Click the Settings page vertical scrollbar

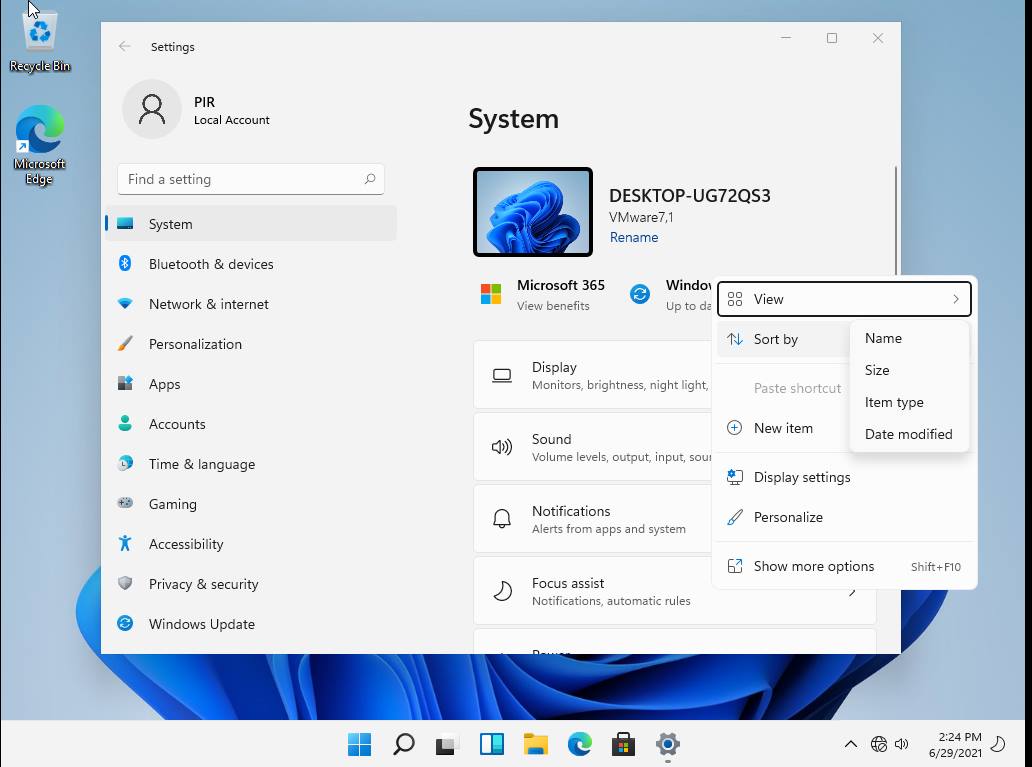click(895, 221)
